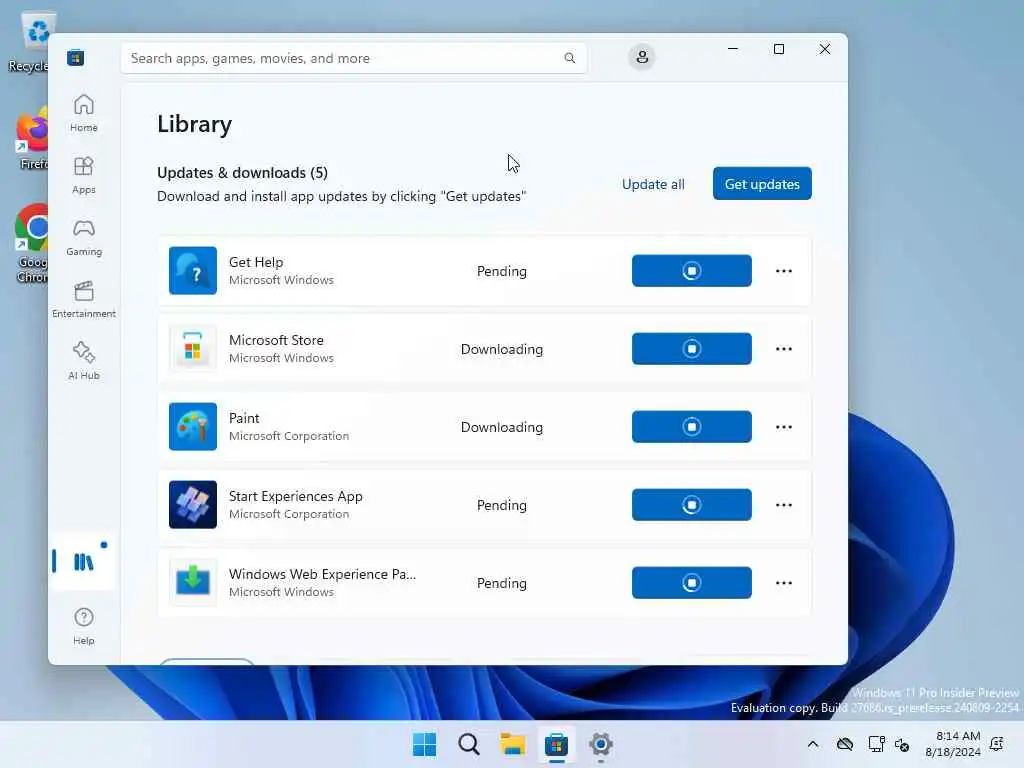Open more options for Paint
The width and height of the screenshot is (1024, 768).
click(x=784, y=426)
